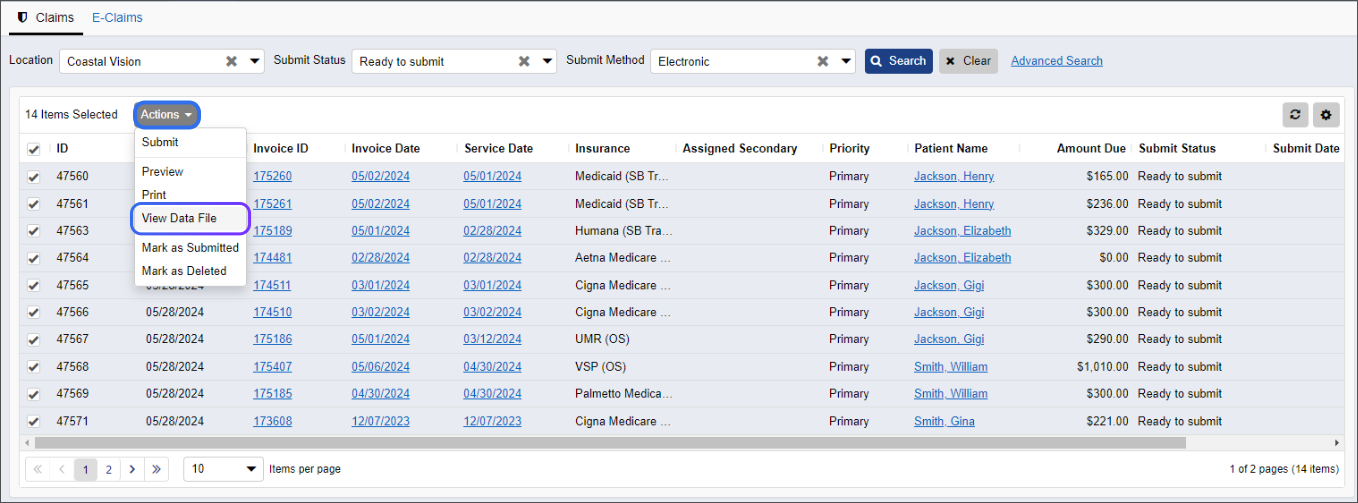Uncheck the row for claim 47560
Viewport: 1358px width, 503px height.
pos(34,177)
